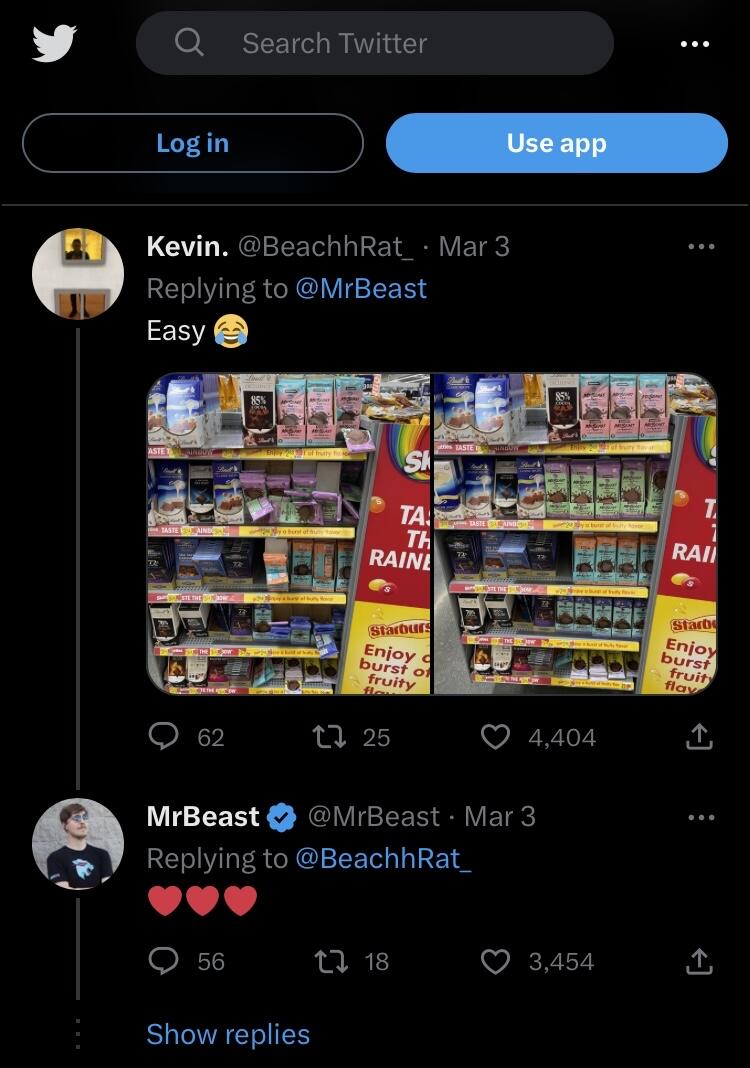The width and height of the screenshot is (750, 1068).
Task: Open @MrBeast mention link in Kevin's reply
Action: tap(360, 288)
